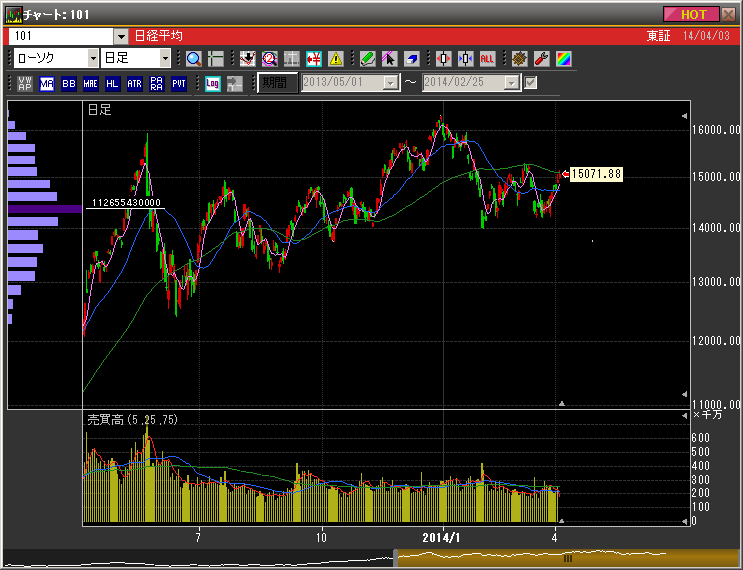The height and width of the screenshot is (570, 743).
Task: Enable the PVT indicator
Action: [x=179, y=83]
